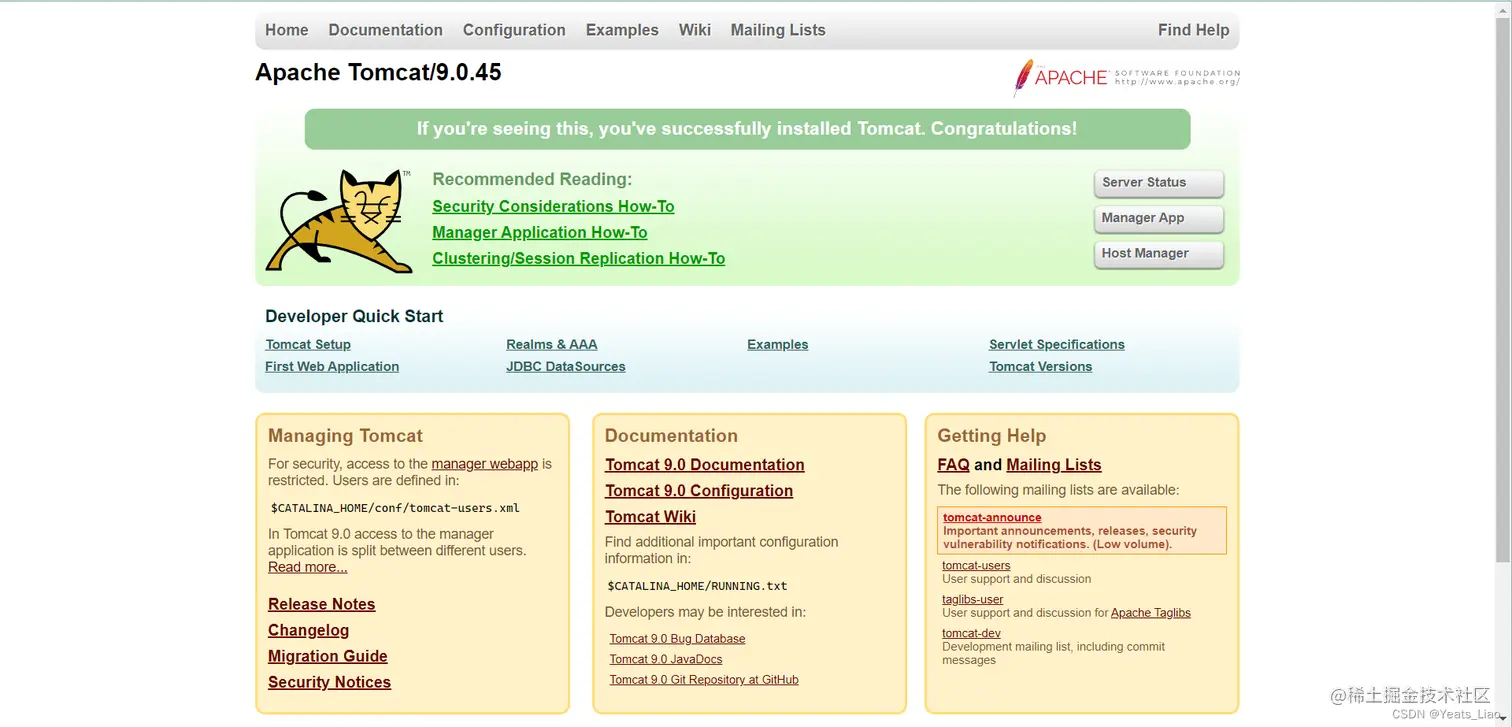
Task: Open the Changelog link
Action: [309, 631]
